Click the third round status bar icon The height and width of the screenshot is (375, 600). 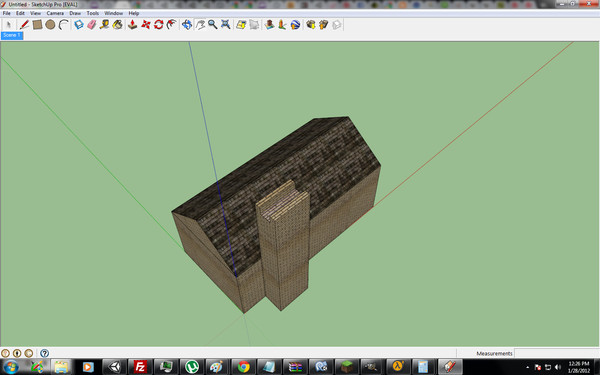[29, 353]
